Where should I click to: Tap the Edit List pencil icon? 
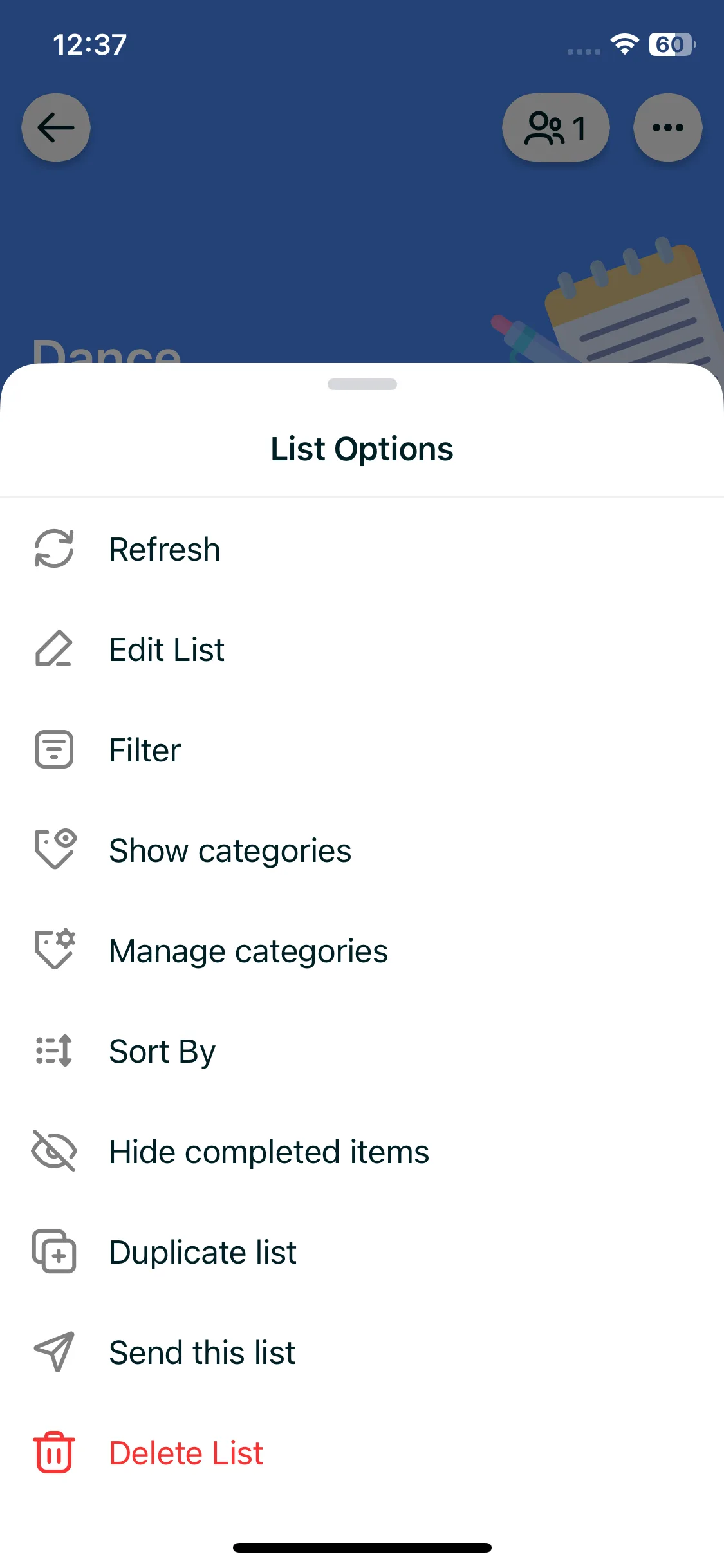tap(54, 649)
